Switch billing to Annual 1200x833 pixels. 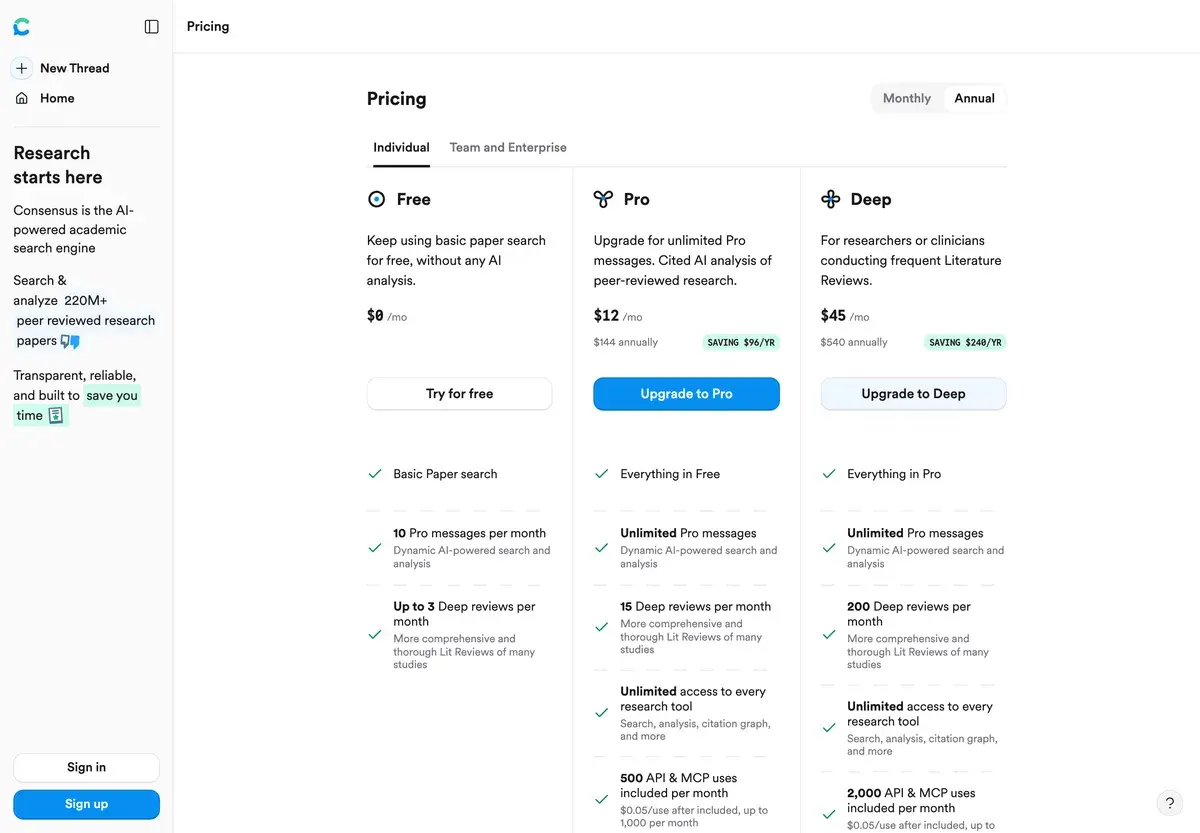click(x=974, y=98)
